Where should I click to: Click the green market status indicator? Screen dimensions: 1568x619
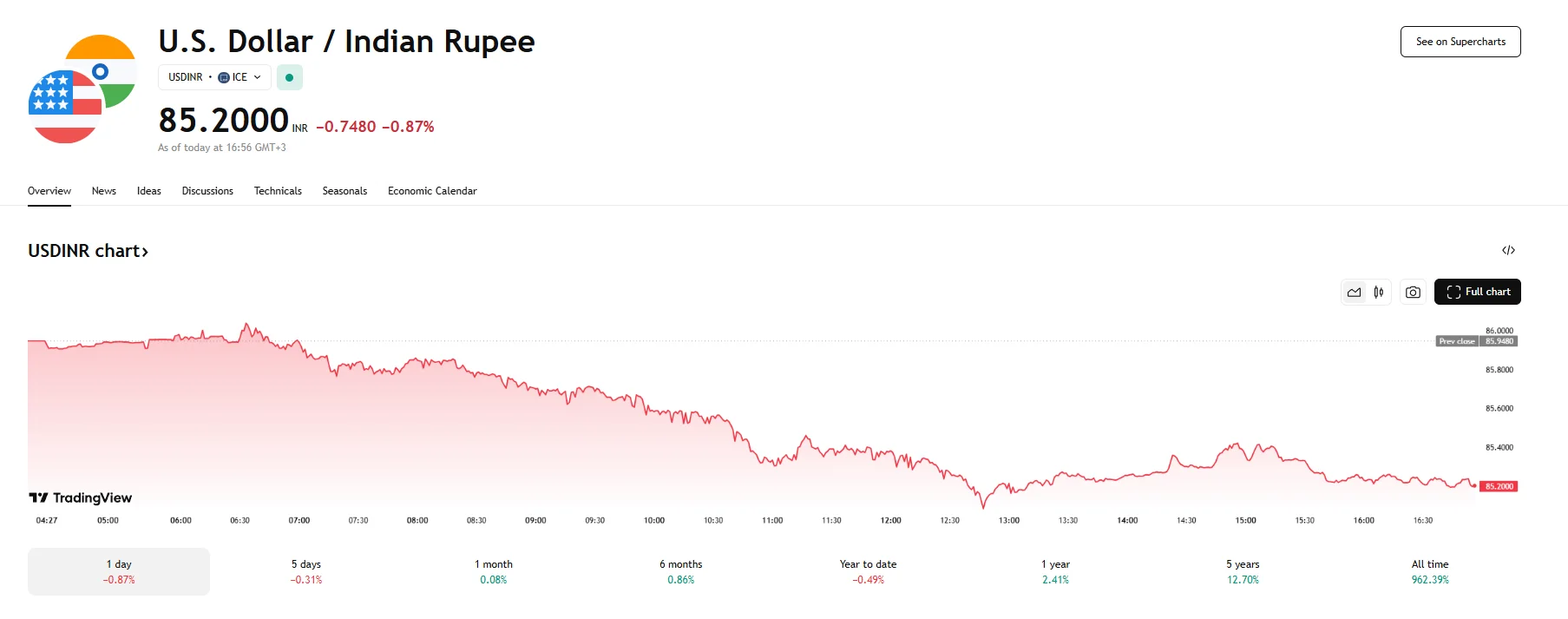tap(289, 77)
